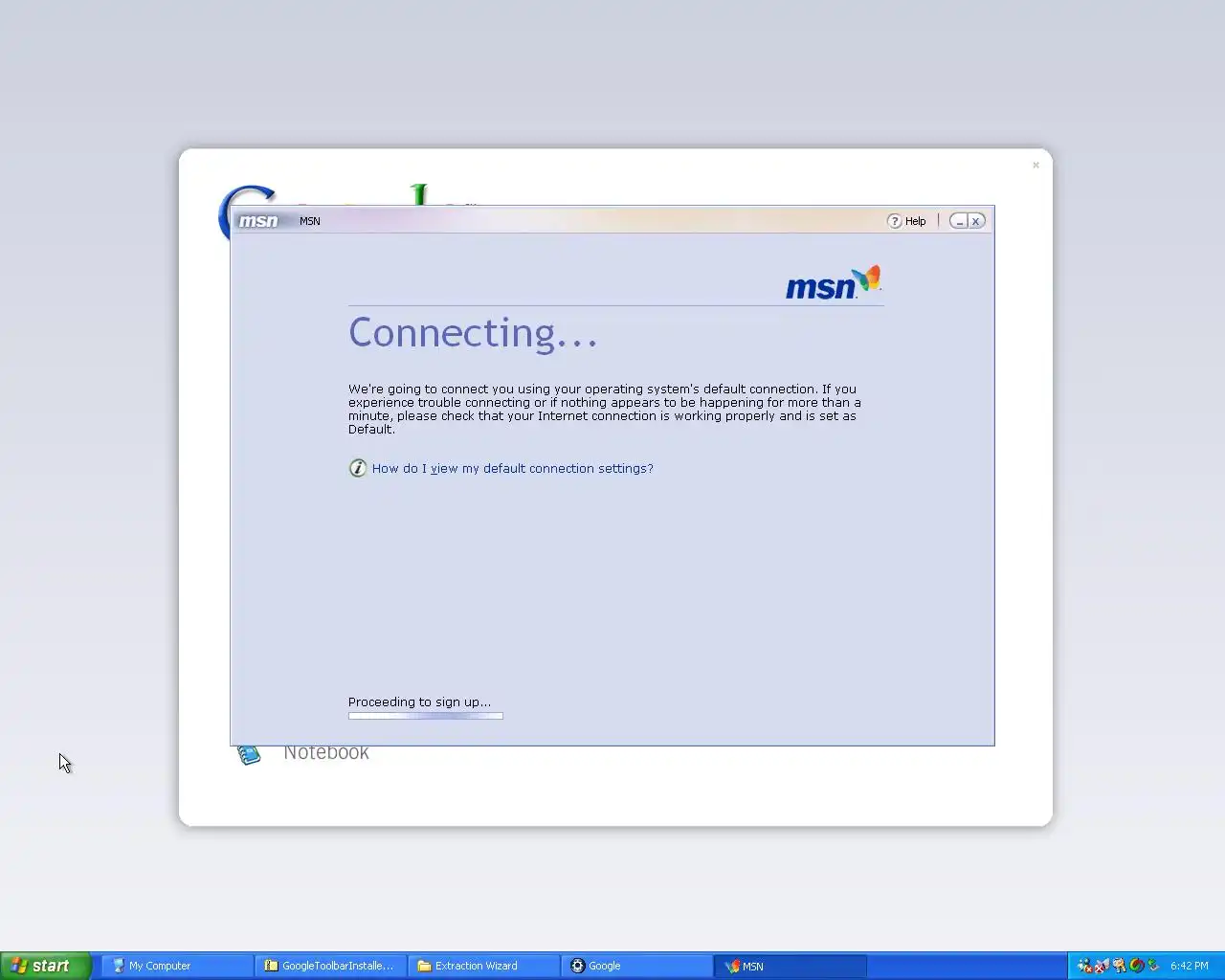
Task: Click 'Proceeding to sign up...' status text
Action: [x=419, y=702]
